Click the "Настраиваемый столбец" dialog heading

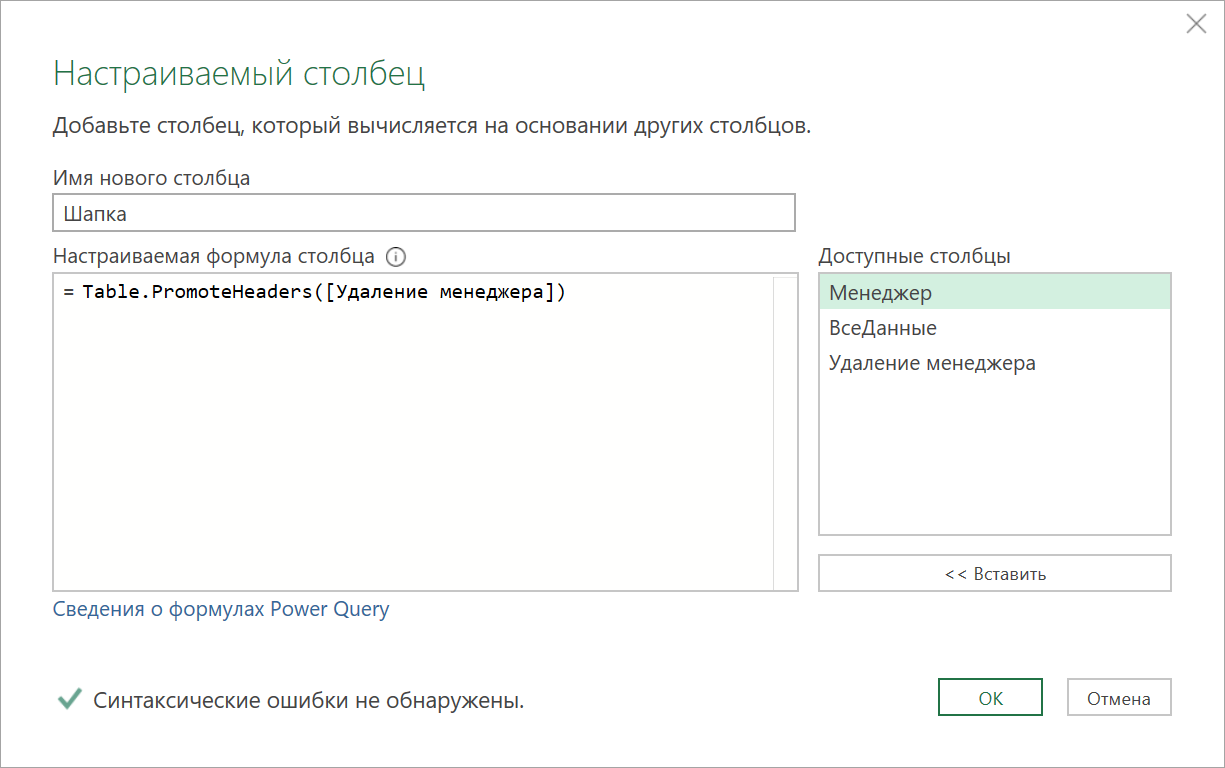(x=239, y=74)
